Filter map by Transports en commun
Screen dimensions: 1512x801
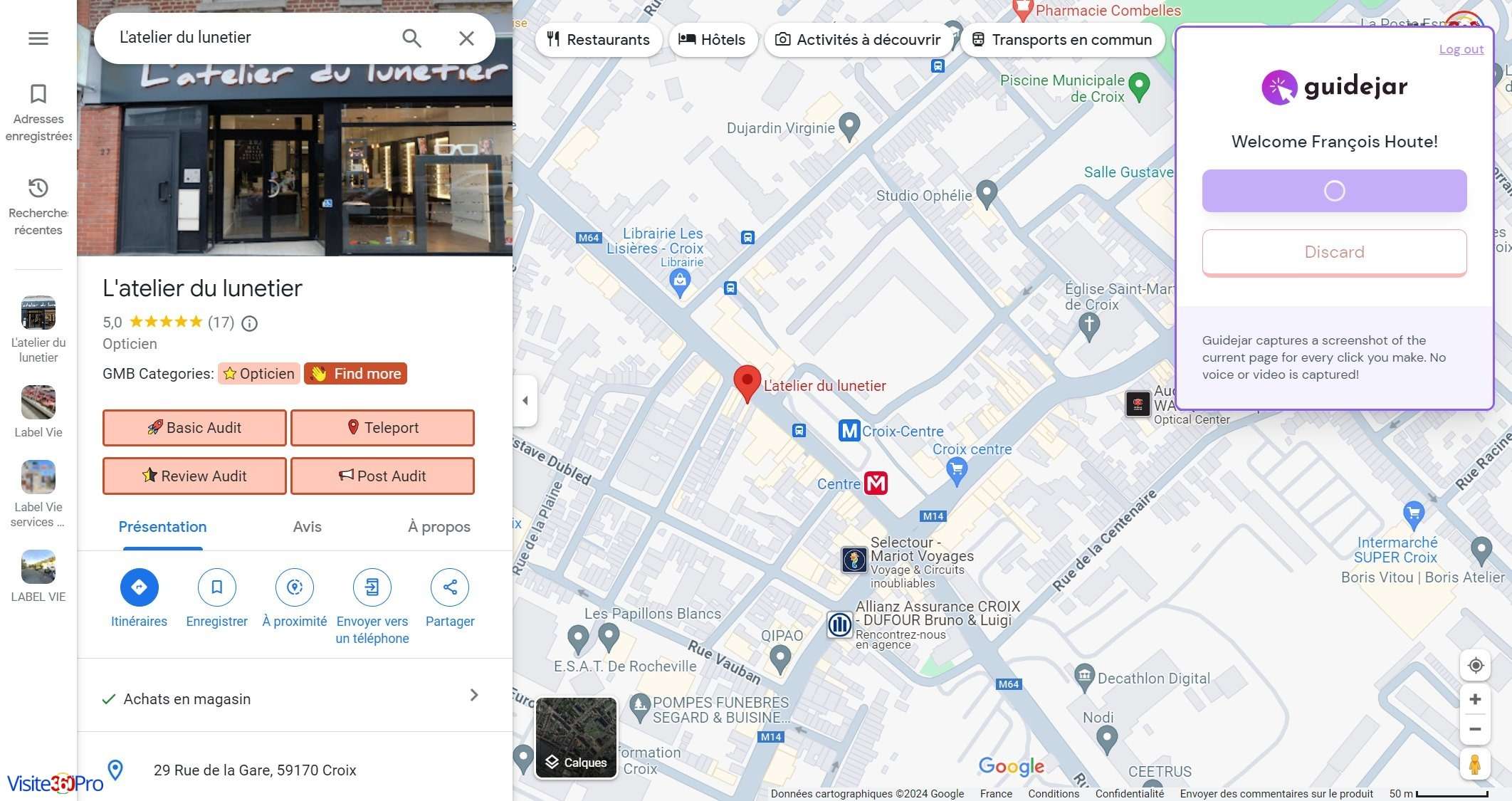[1062, 40]
